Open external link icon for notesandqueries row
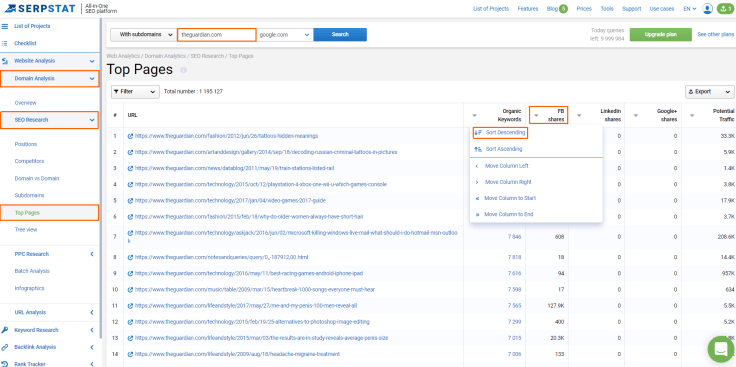Viewport: 736px width, 367px height. [130, 257]
